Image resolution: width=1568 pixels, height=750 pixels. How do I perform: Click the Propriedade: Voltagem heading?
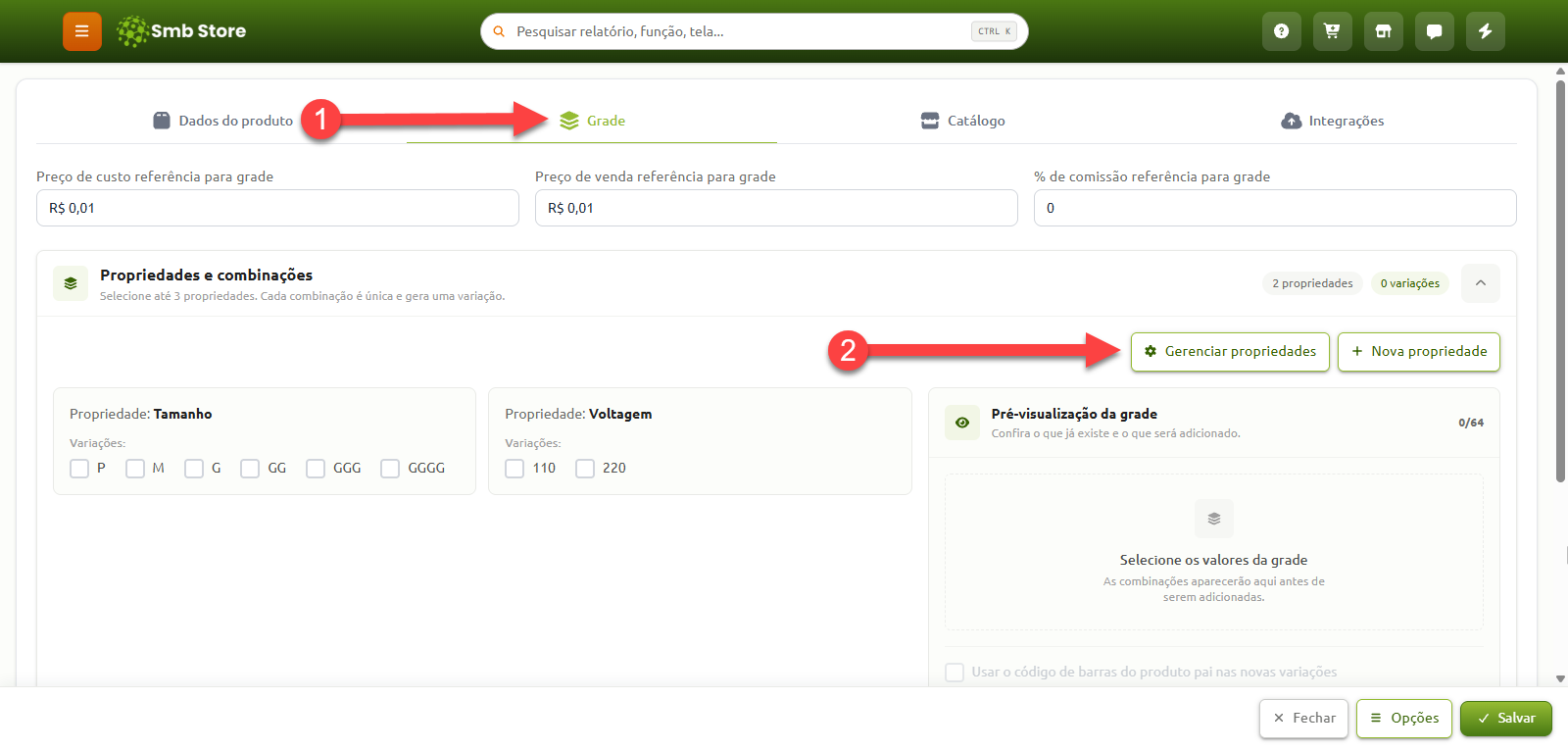click(x=578, y=414)
